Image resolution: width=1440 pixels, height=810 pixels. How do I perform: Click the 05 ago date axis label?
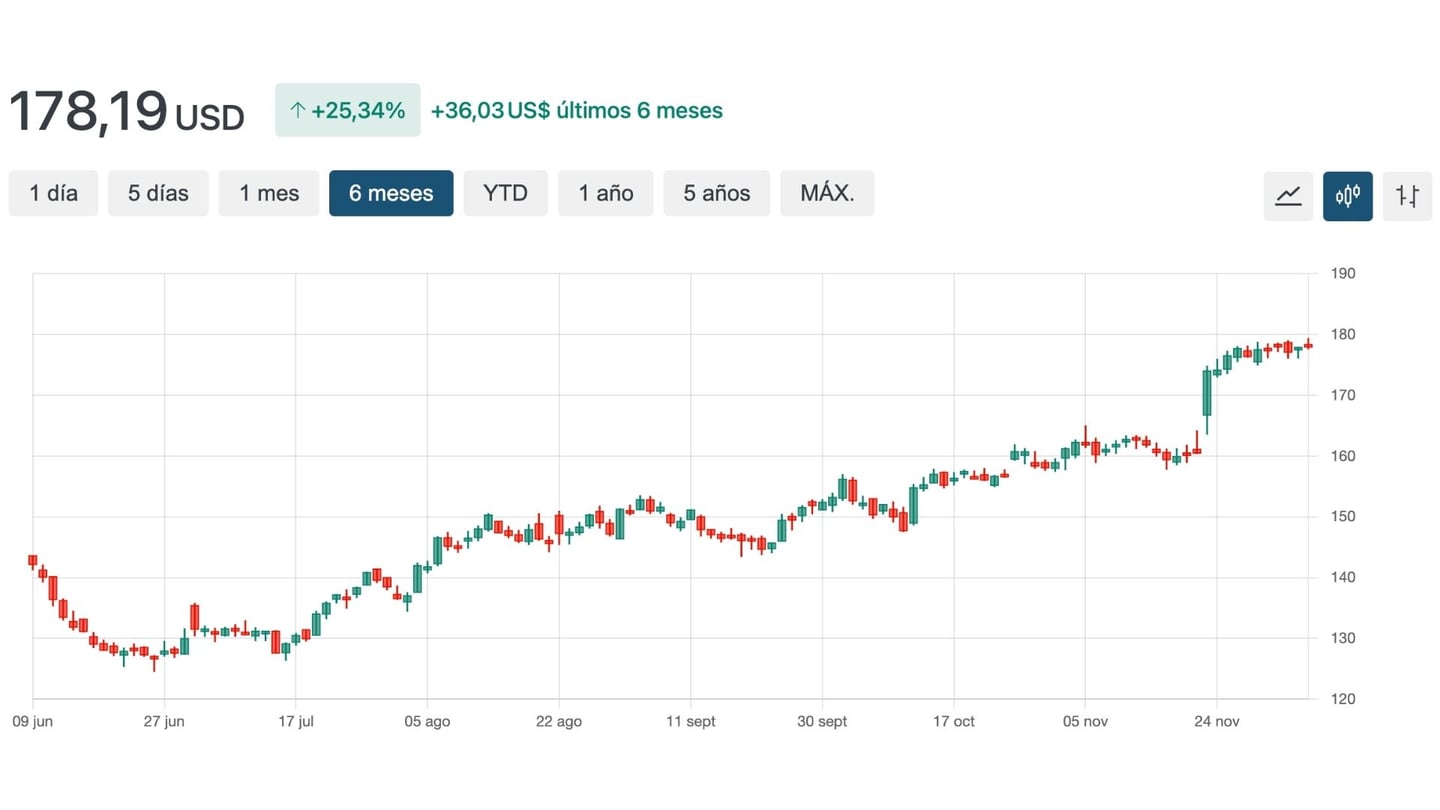coord(427,721)
